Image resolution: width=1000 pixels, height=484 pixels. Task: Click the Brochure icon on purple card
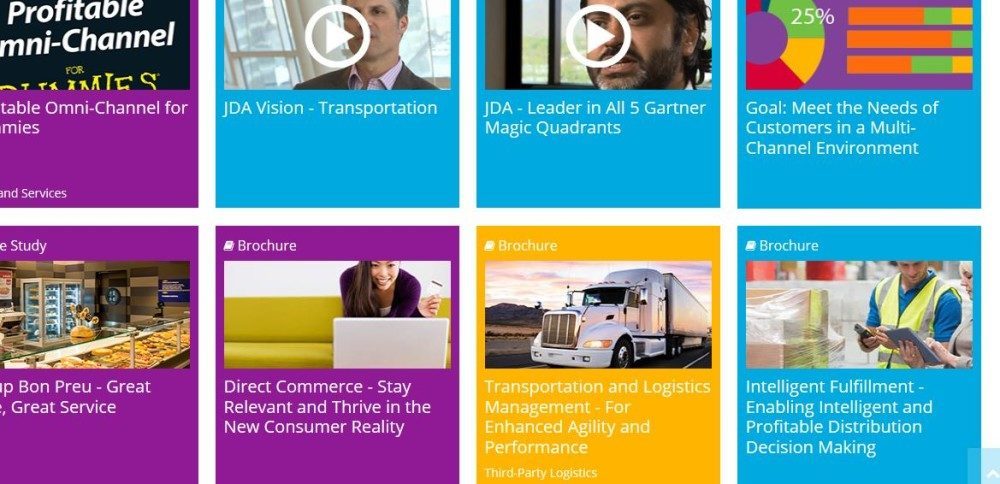[x=229, y=246]
